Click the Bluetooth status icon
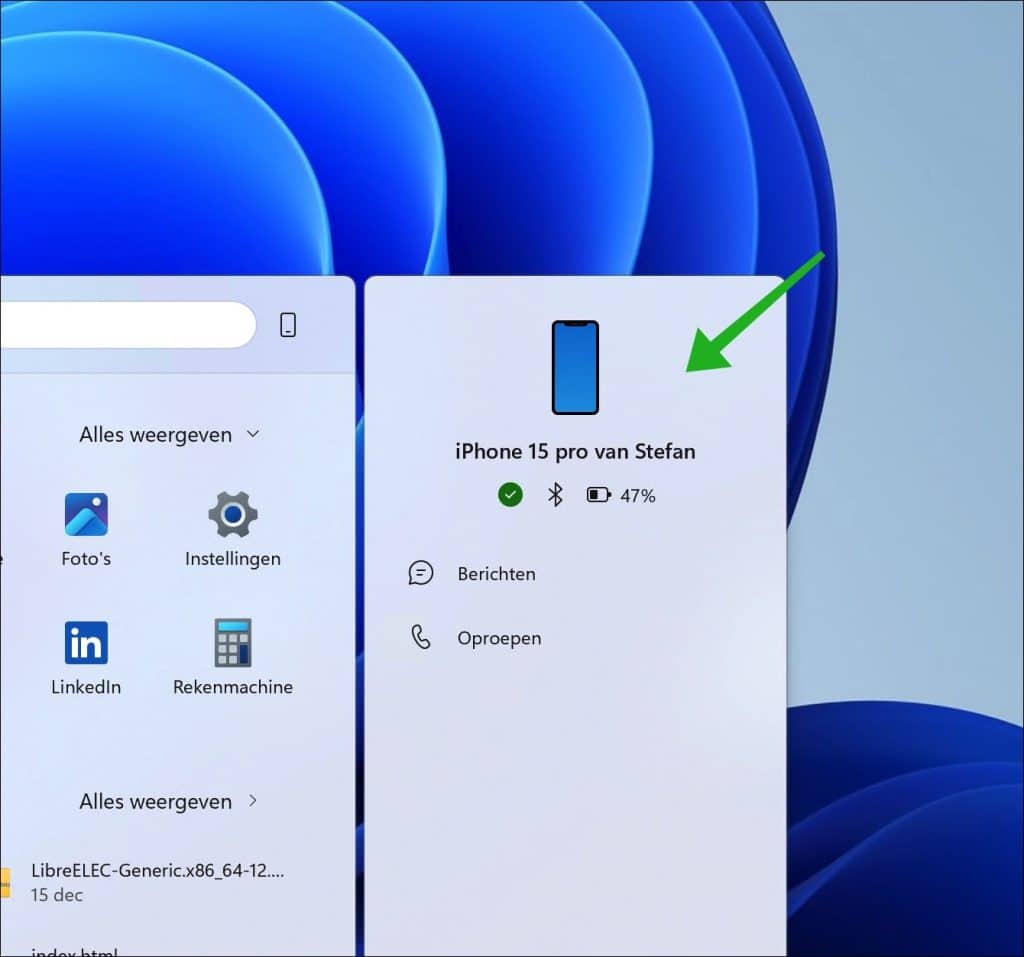 click(x=554, y=494)
